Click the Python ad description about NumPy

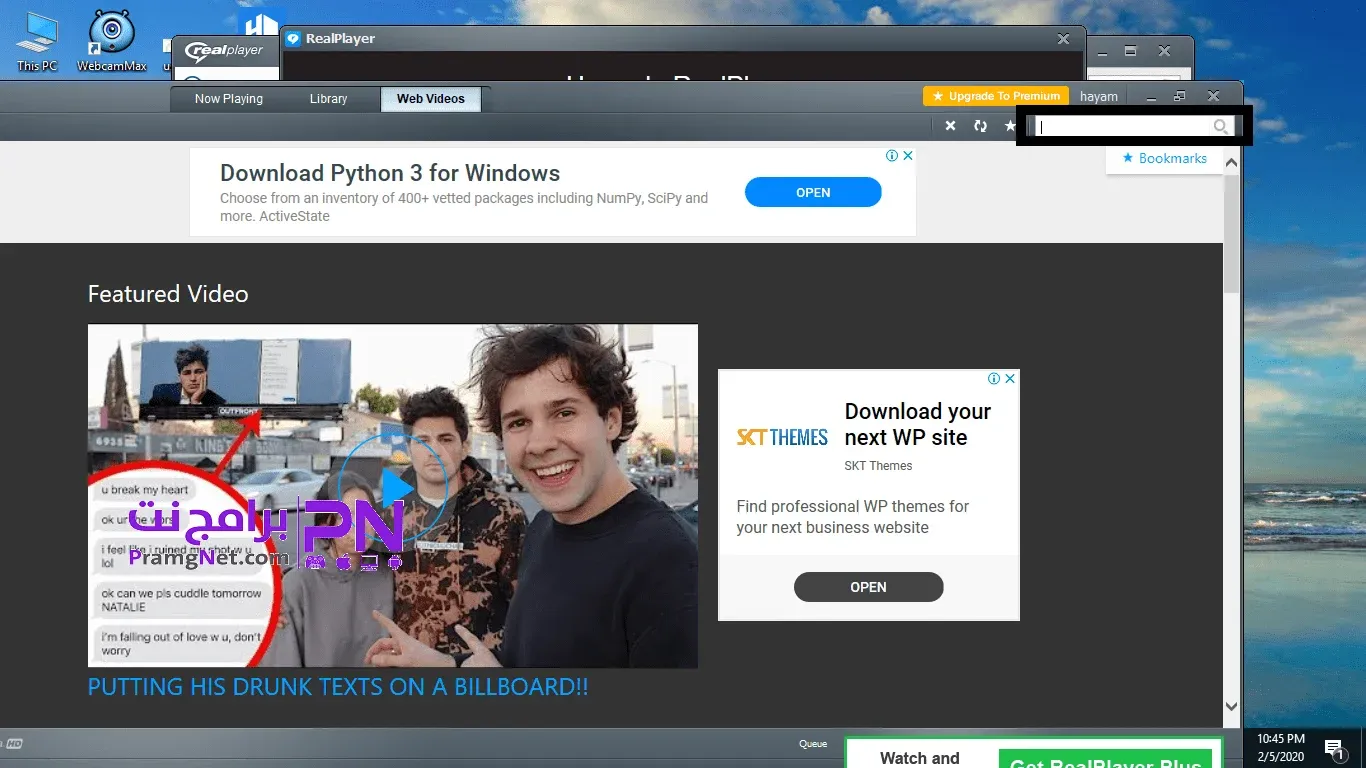click(x=464, y=207)
